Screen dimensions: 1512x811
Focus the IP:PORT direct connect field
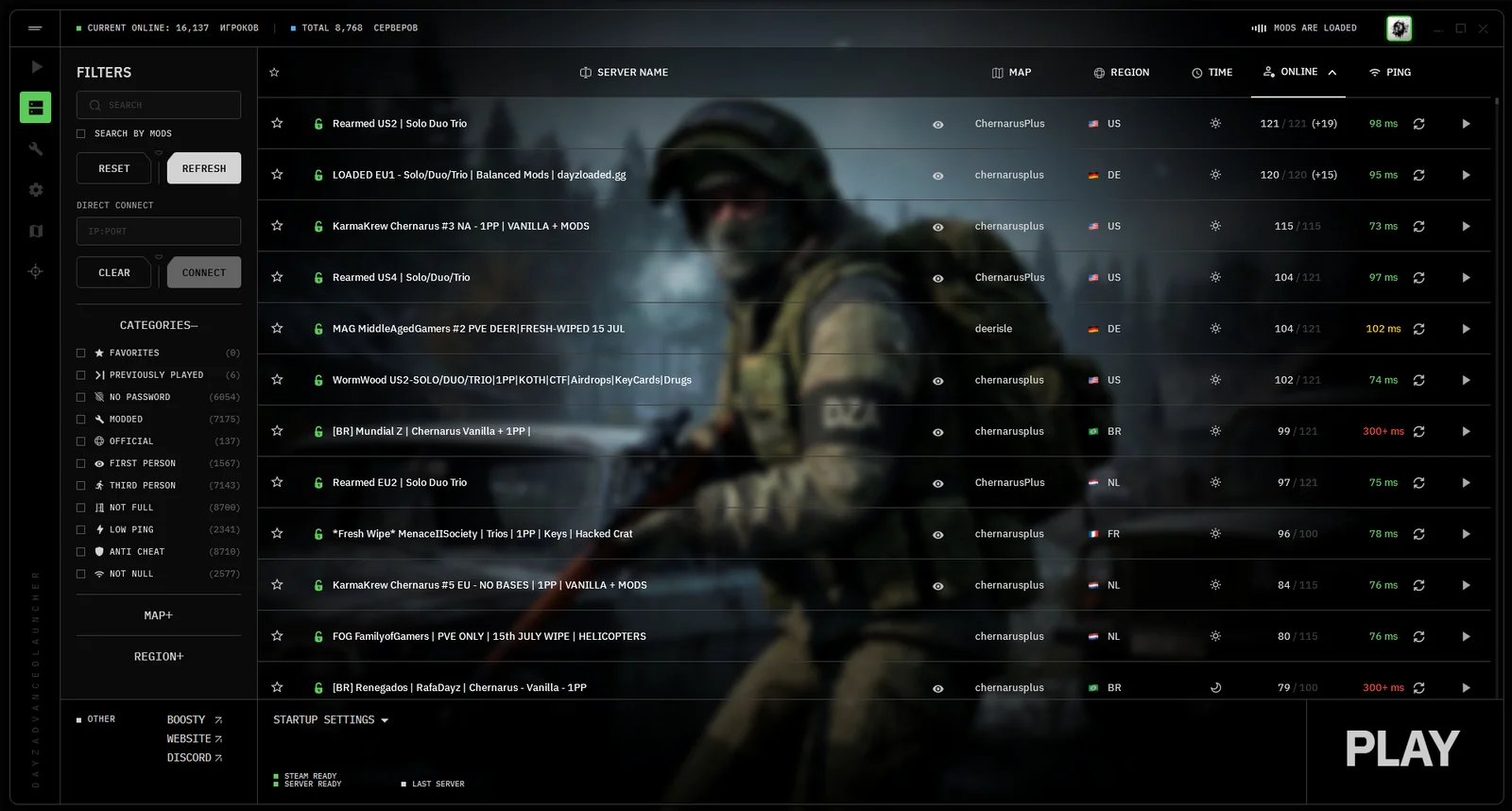pyautogui.click(x=159, y=231)
